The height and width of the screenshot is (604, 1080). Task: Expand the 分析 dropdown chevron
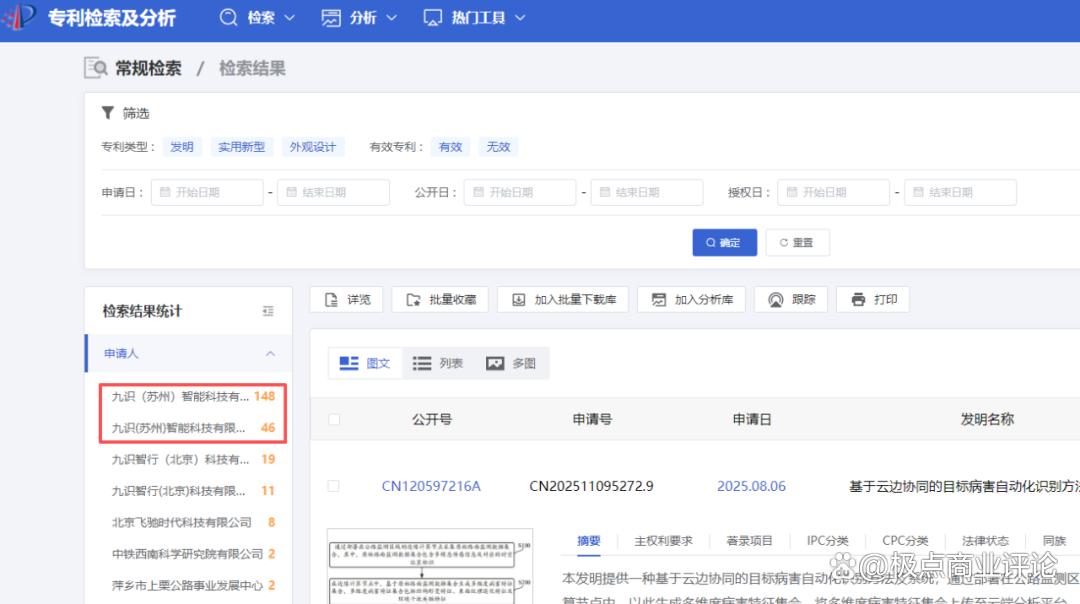click(x=391, y=18)
